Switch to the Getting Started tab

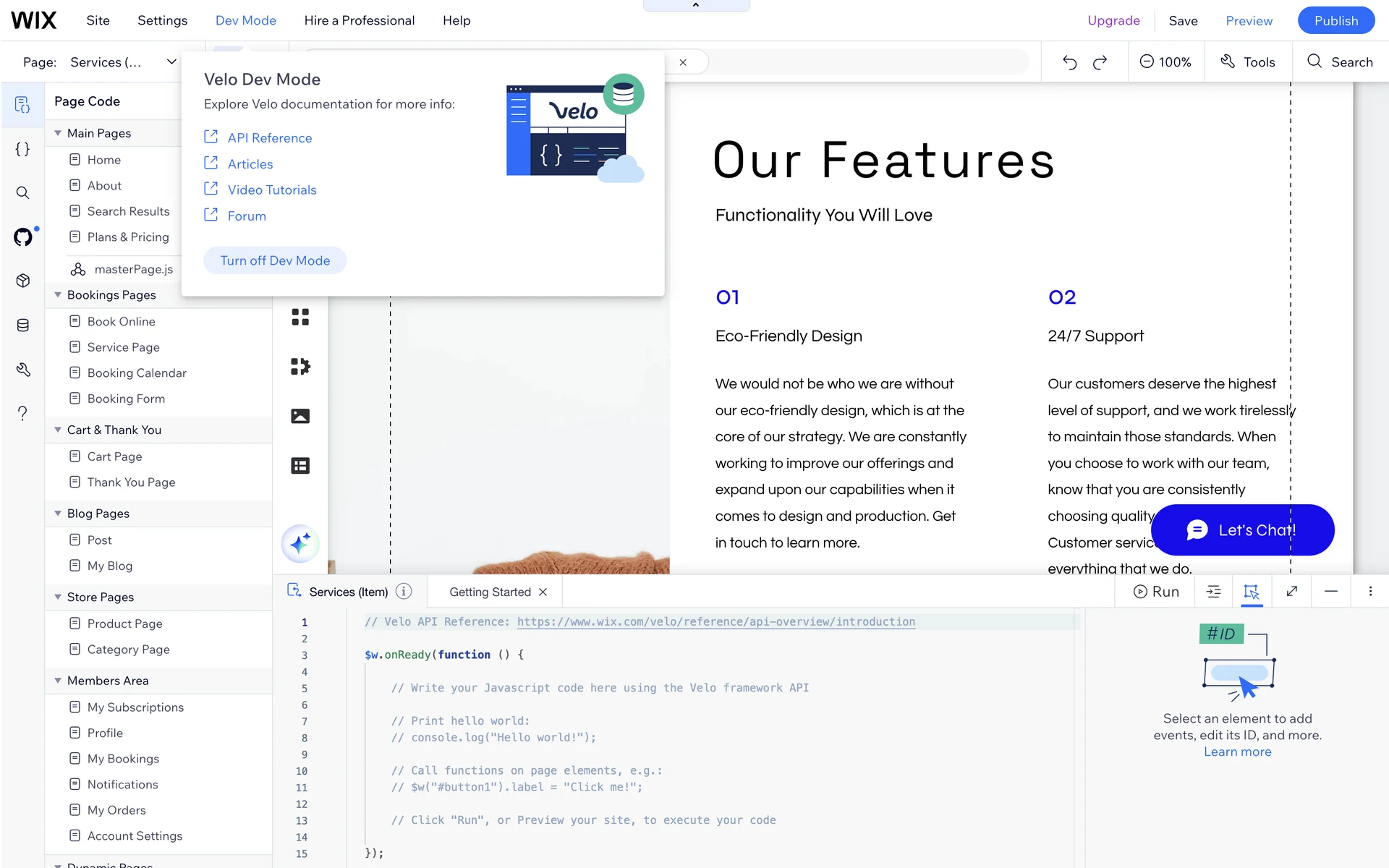click(x=490, y=592)
